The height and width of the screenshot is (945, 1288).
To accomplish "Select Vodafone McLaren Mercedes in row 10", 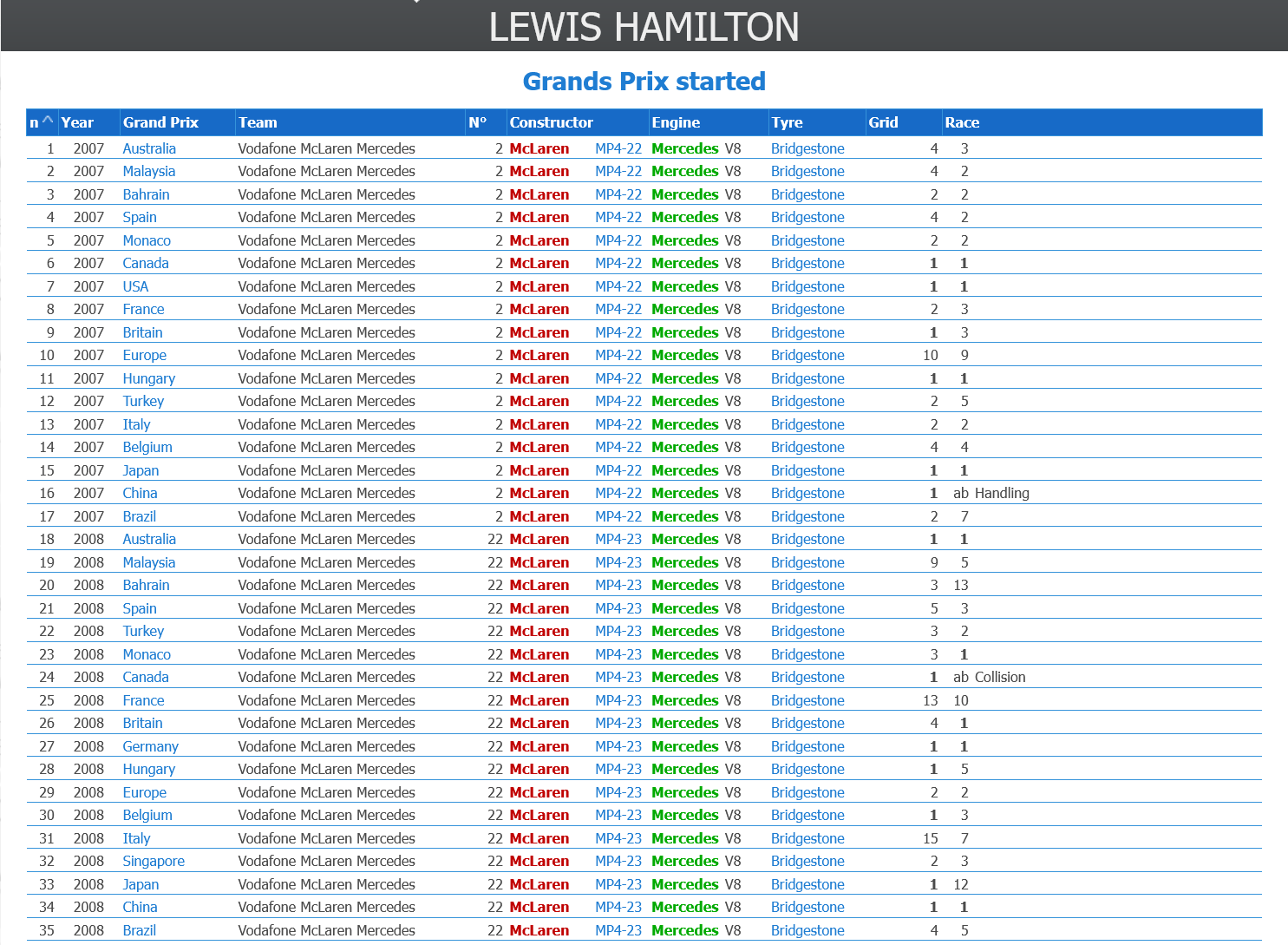I will click(327, 355).
